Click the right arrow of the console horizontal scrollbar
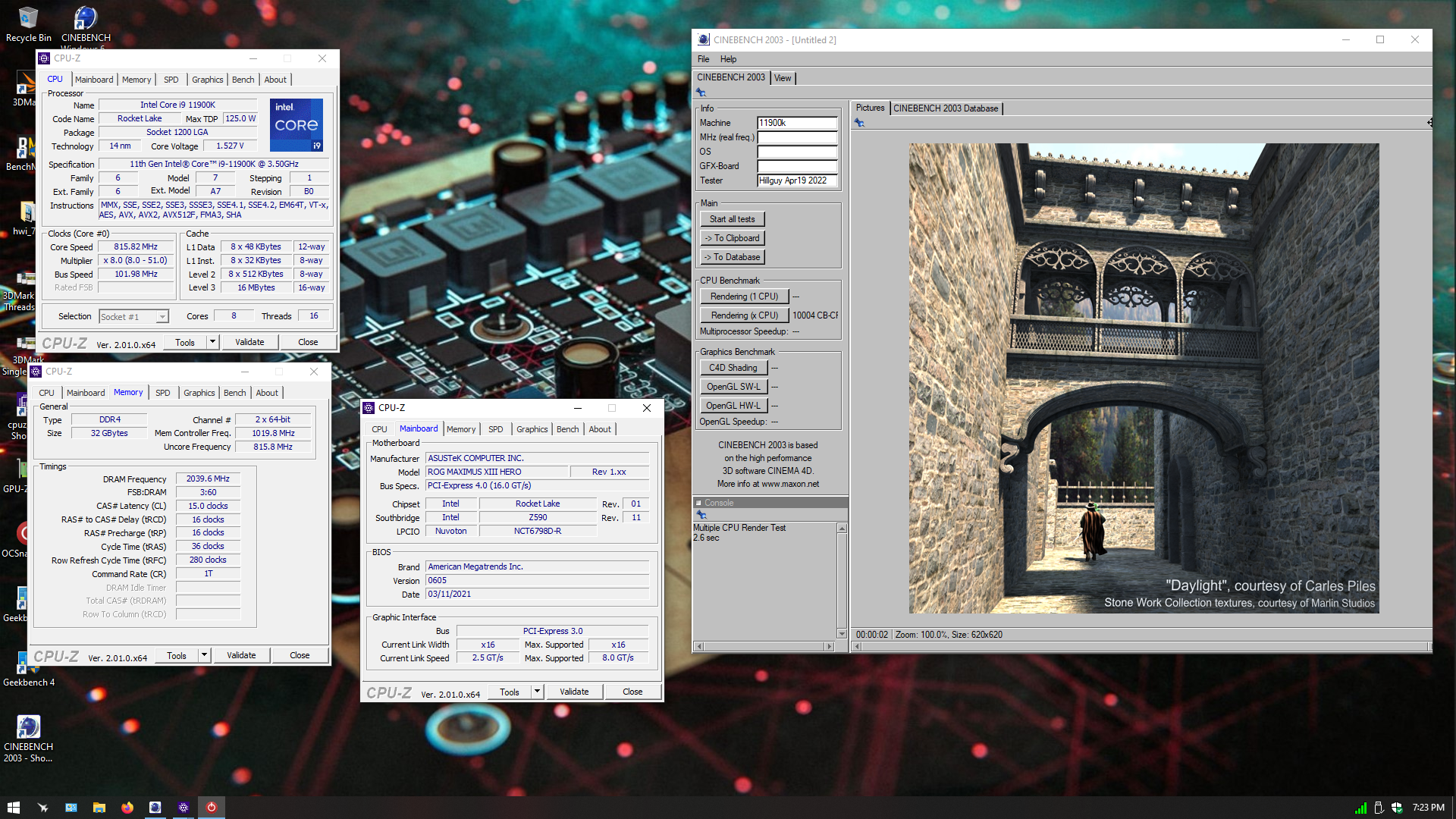This screenshot has width=1456, height=819. (829, 646)
